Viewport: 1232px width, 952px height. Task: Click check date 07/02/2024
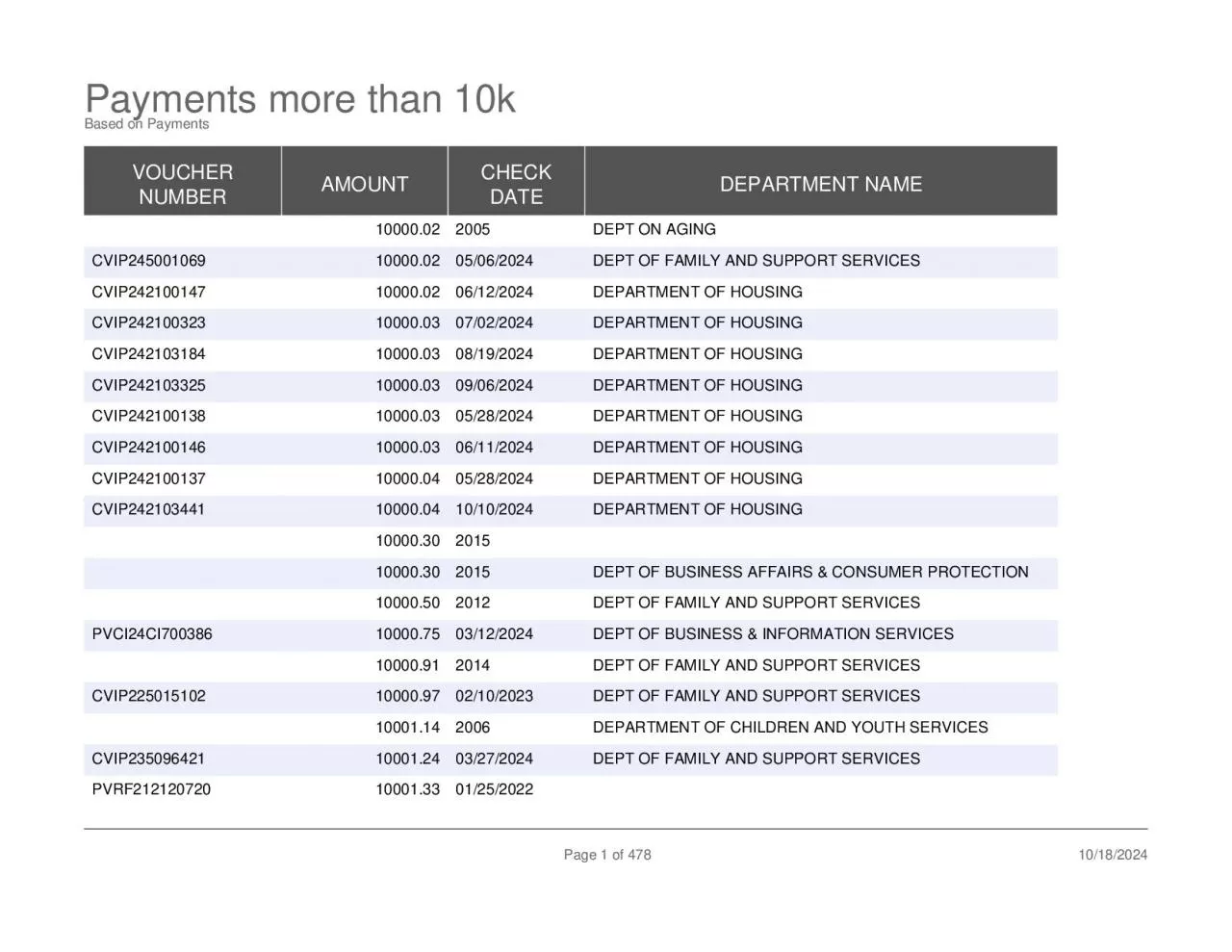tap(494, 322)
